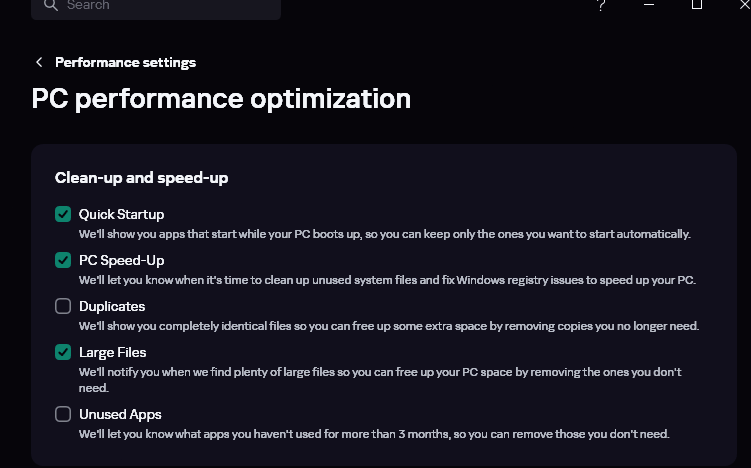Screen dimensions: 751x468
Task: Maximize the application window
Action: pos(697,5)
